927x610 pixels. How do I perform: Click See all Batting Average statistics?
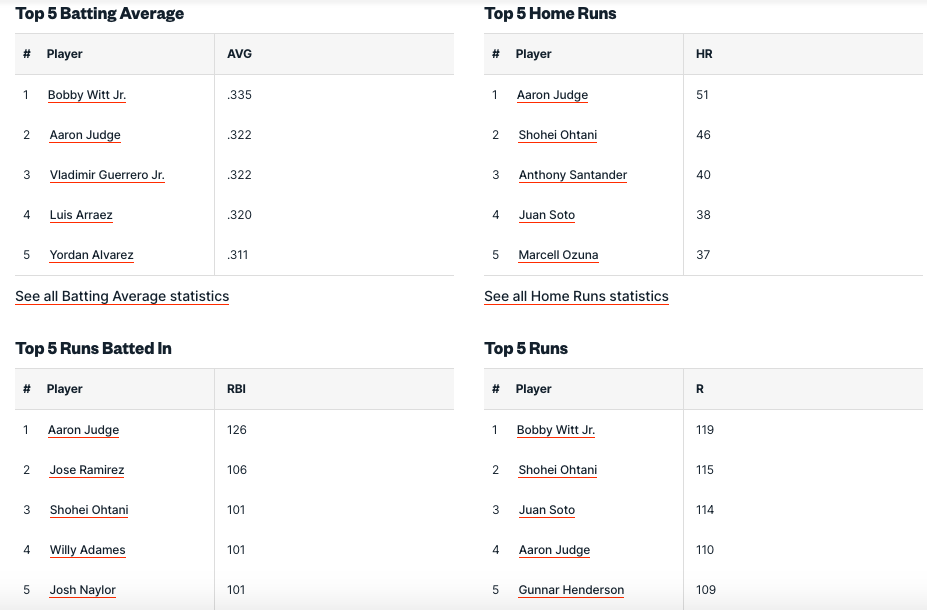pyautogui.click(x=122, y=296)
